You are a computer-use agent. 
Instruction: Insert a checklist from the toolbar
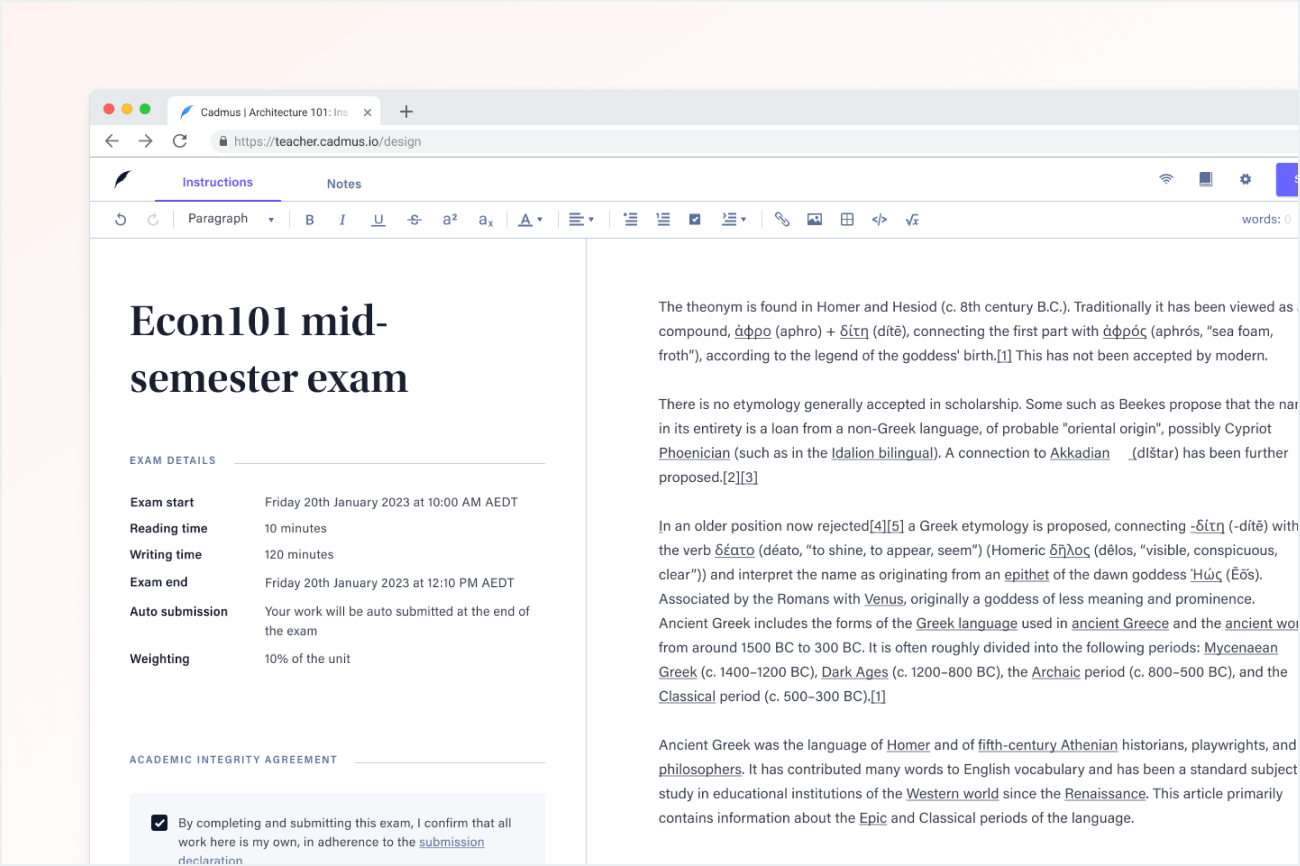[x=695, y=220]
